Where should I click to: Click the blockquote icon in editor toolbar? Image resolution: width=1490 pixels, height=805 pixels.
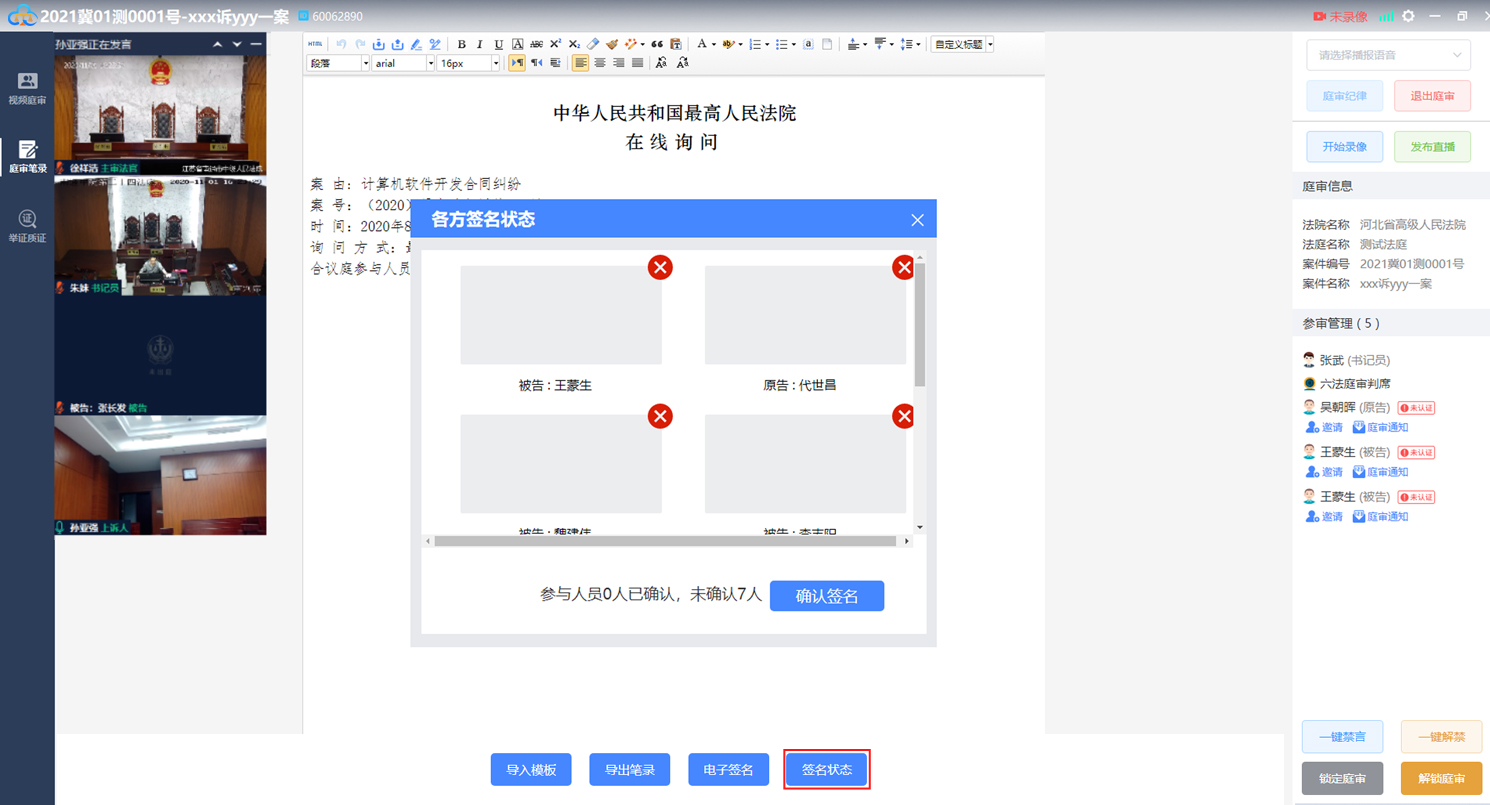pyautogui.click(x=657, y=44)
